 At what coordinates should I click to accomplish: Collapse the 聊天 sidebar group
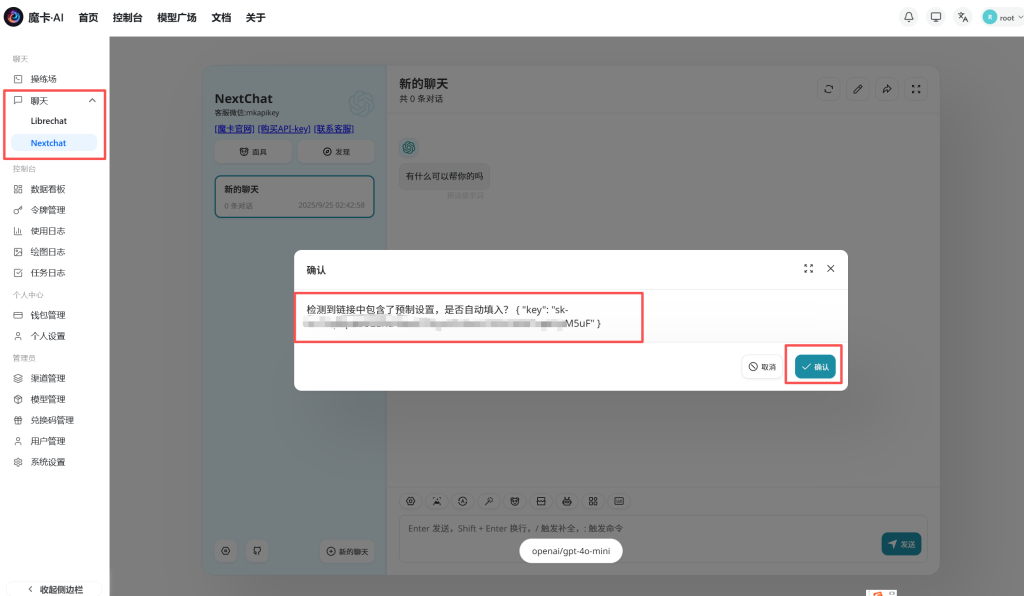(93, 100)
